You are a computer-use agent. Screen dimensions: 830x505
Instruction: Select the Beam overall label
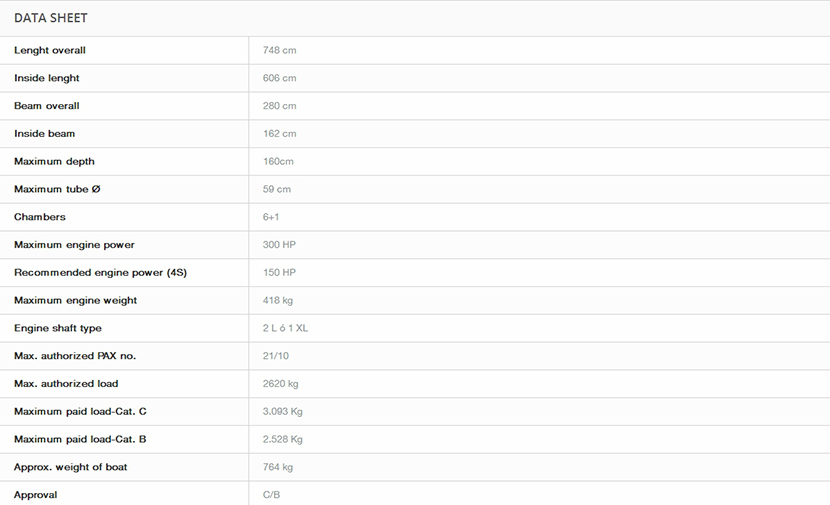[x=47, y=106]
